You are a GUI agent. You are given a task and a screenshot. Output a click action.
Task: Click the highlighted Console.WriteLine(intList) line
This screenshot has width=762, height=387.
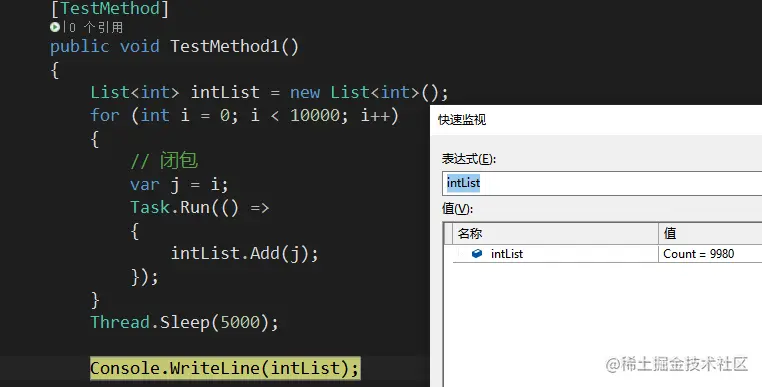point(225,368)
